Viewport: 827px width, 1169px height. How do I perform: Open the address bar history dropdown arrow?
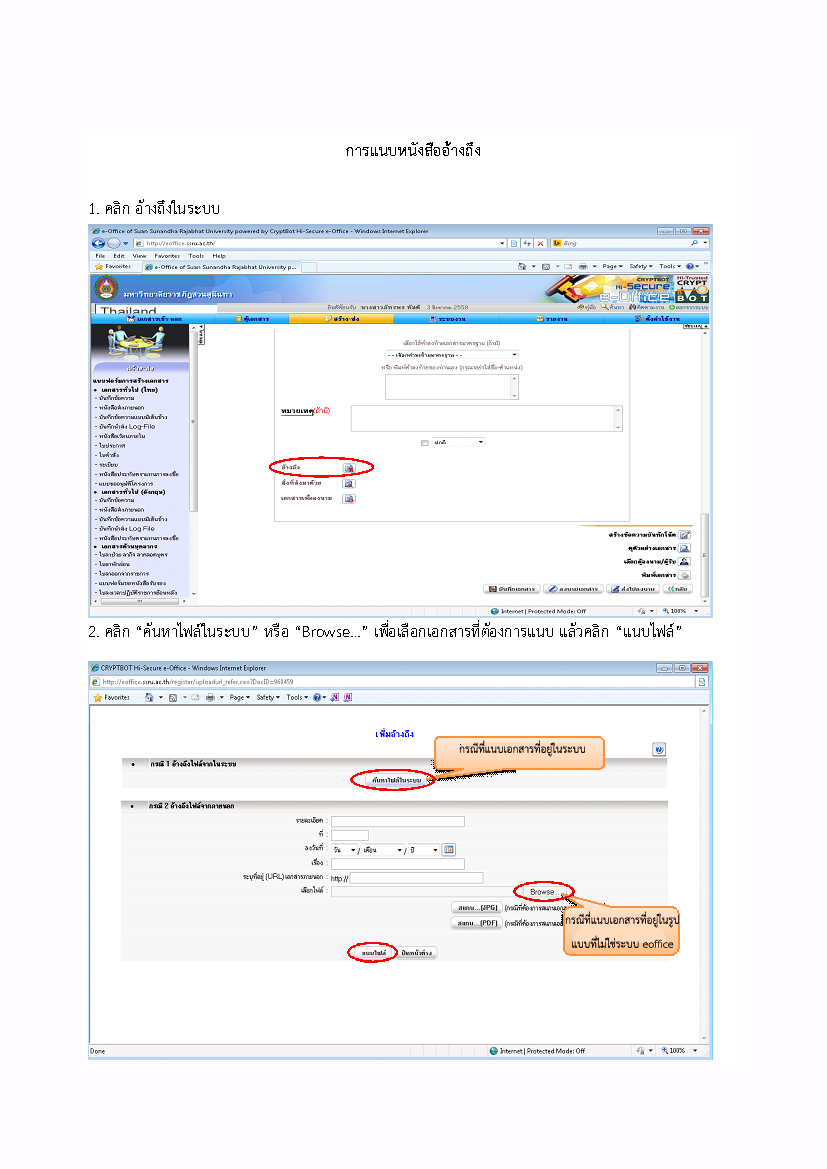[x=503, y=243]
